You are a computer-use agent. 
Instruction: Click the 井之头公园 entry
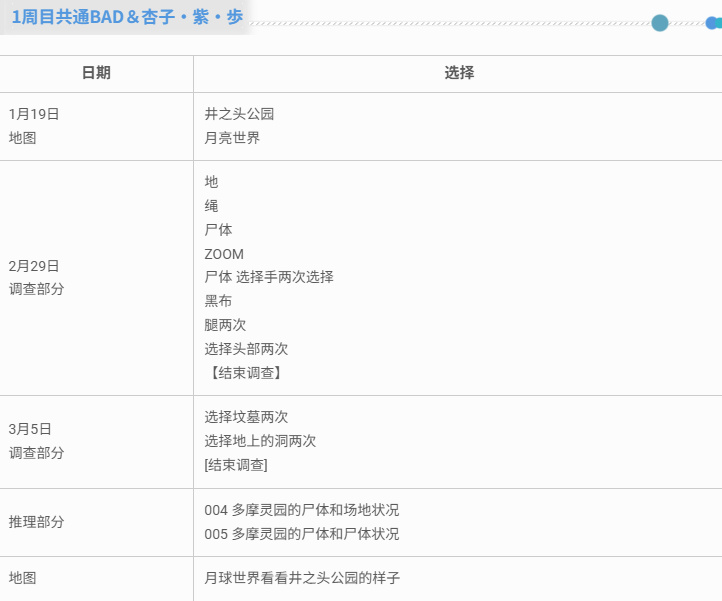[239, 114]
